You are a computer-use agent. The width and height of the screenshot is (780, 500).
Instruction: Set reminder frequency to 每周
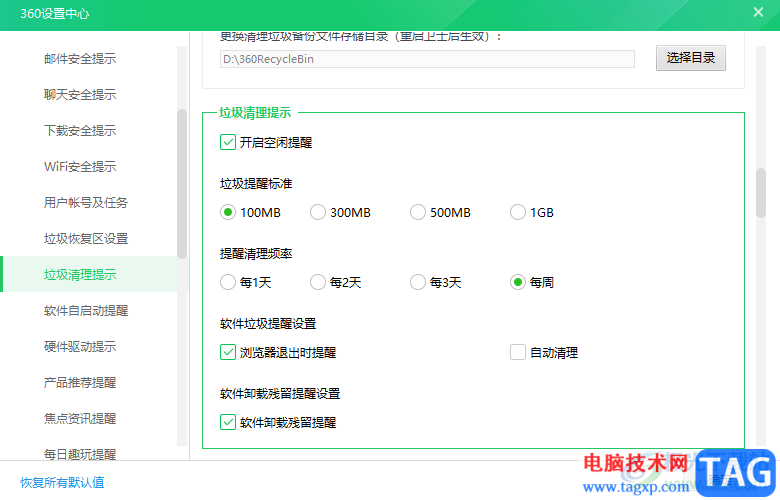click(518, 283)
